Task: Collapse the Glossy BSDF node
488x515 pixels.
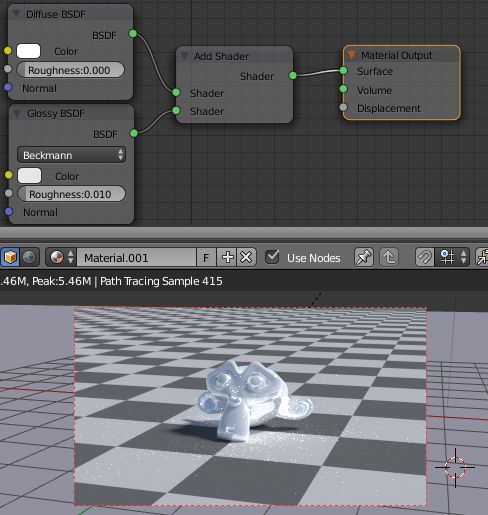Action: tap(17, 113)
